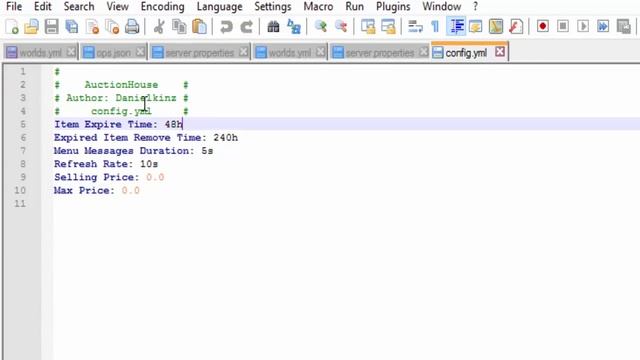Close the first server.properties tab

click(244, 52)
